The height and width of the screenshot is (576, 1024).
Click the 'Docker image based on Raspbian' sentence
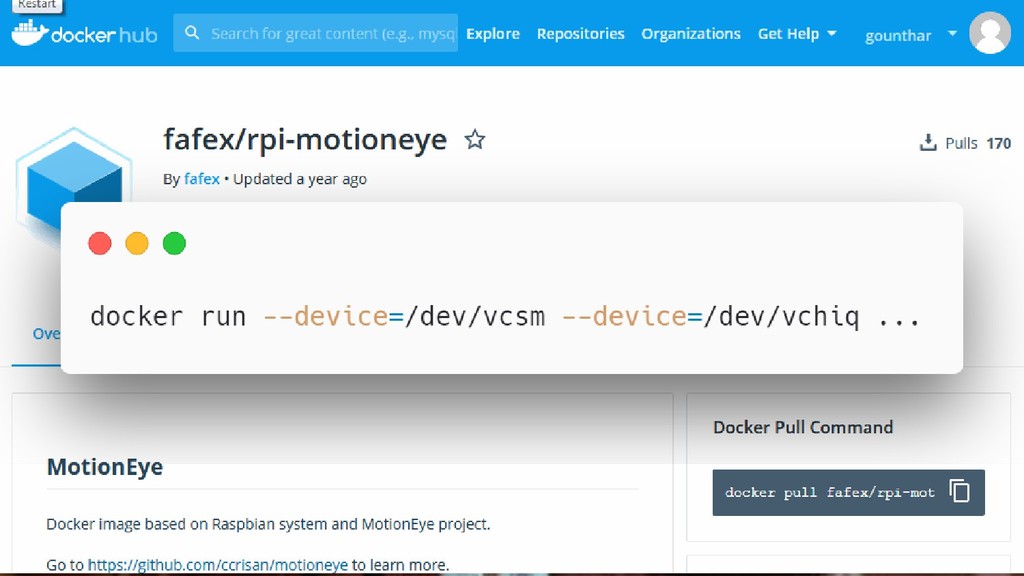coord(268,524)
